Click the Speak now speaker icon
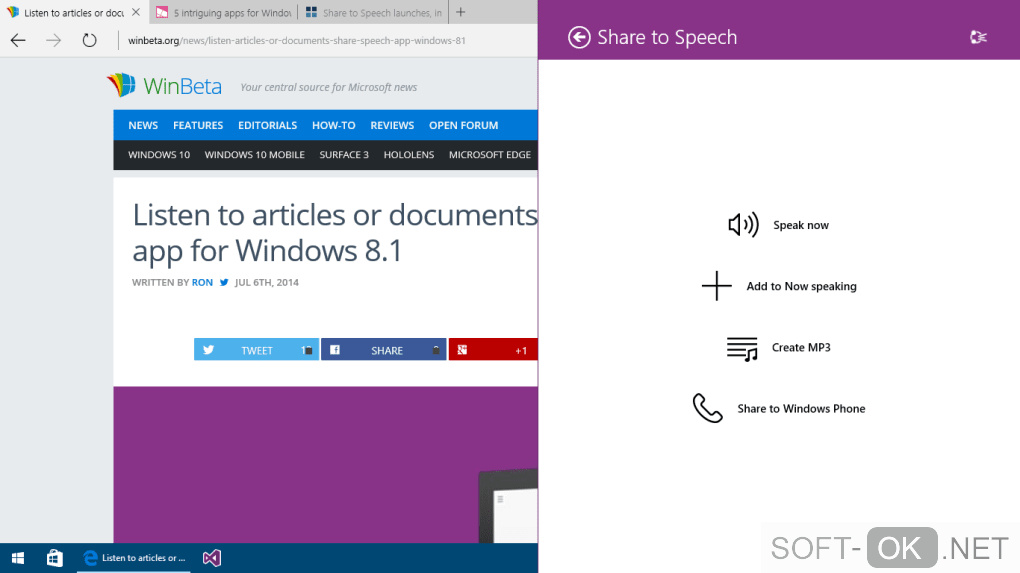Screen dimensions: 1020x573 (743, 225)
